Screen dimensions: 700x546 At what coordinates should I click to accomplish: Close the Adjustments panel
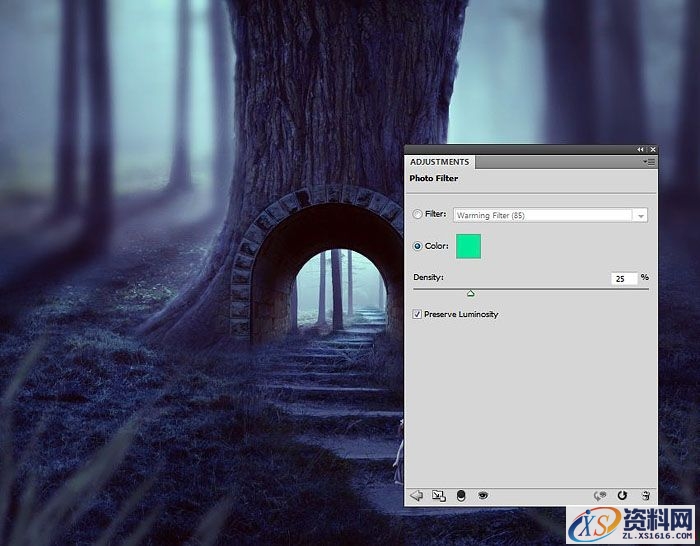652,149
